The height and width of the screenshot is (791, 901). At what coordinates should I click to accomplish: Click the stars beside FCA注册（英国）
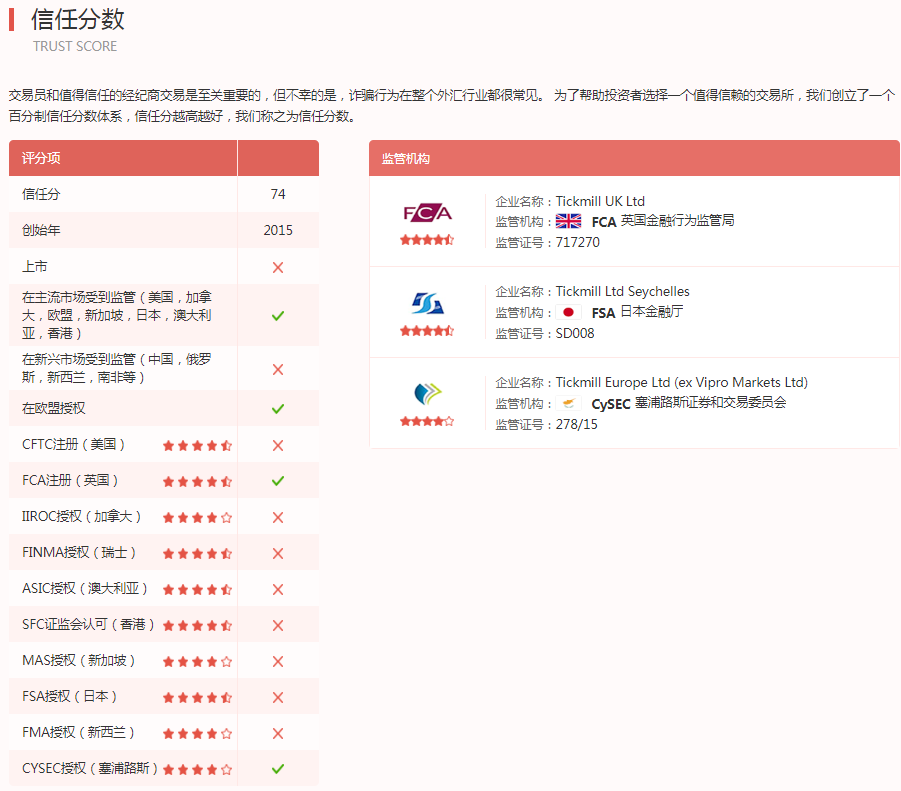pos(198,481)
